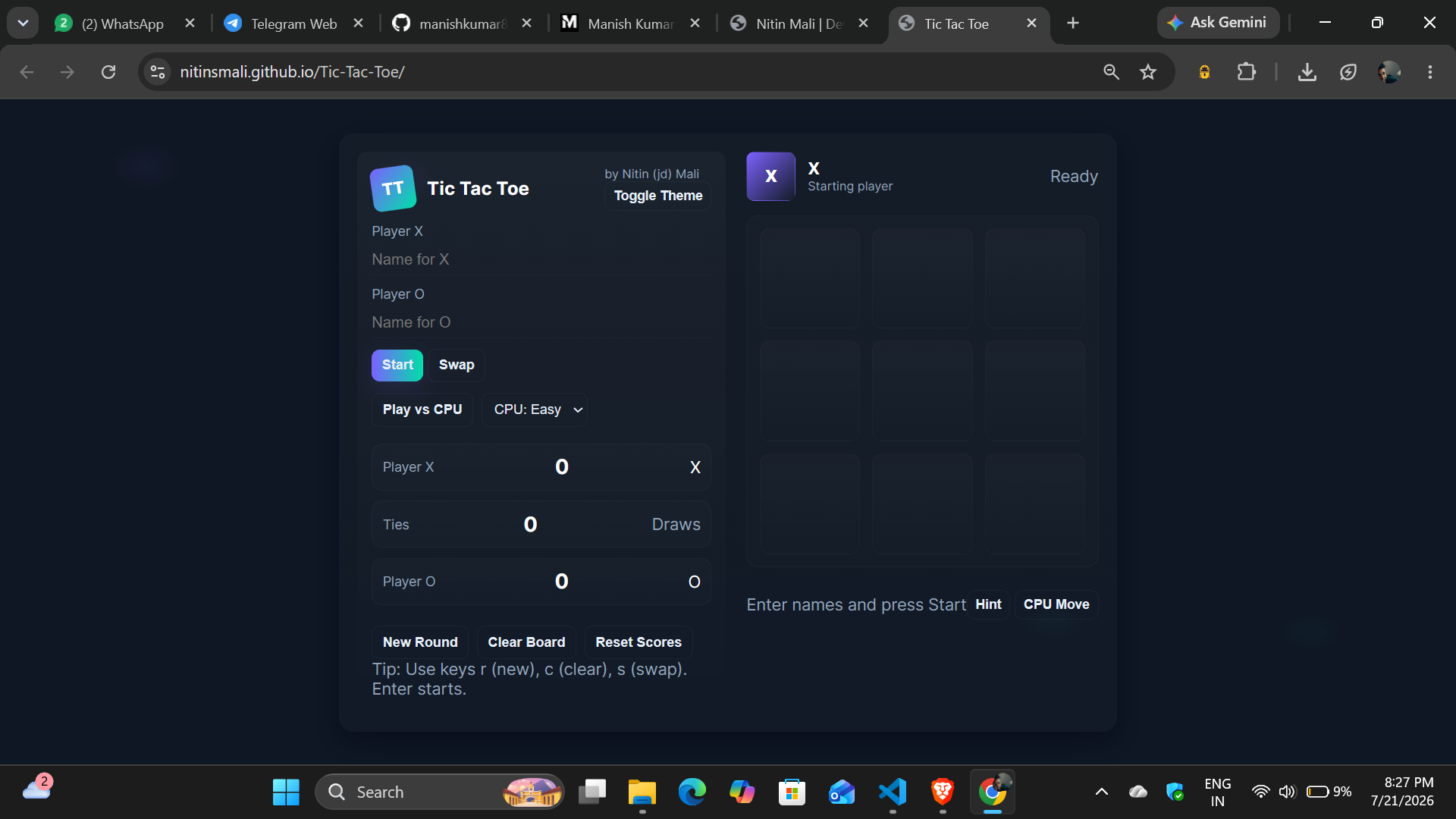
Task: Click the Chrome profile avatar
Action: [x=1389, y=72]
